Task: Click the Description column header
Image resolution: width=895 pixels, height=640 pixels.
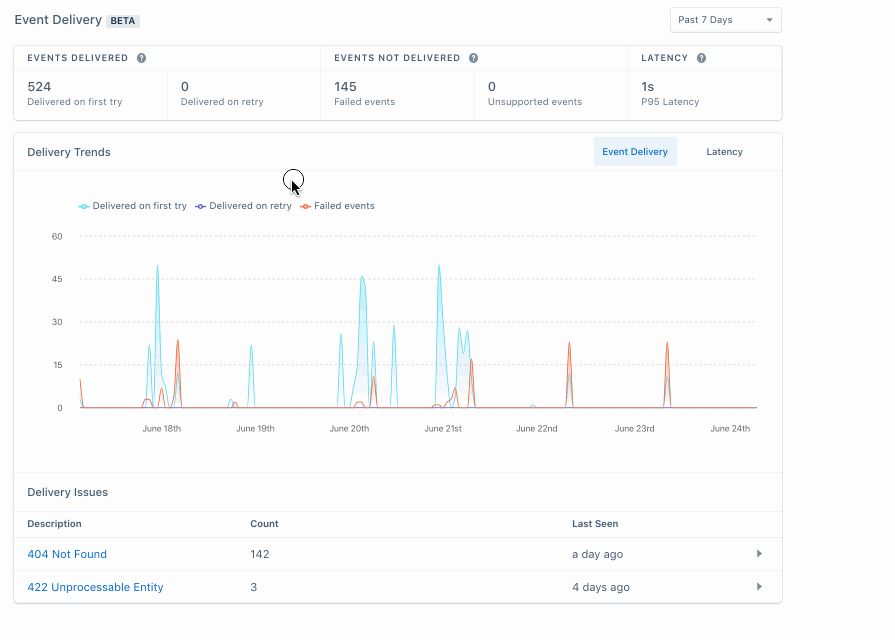Action: tap(54, 523)
